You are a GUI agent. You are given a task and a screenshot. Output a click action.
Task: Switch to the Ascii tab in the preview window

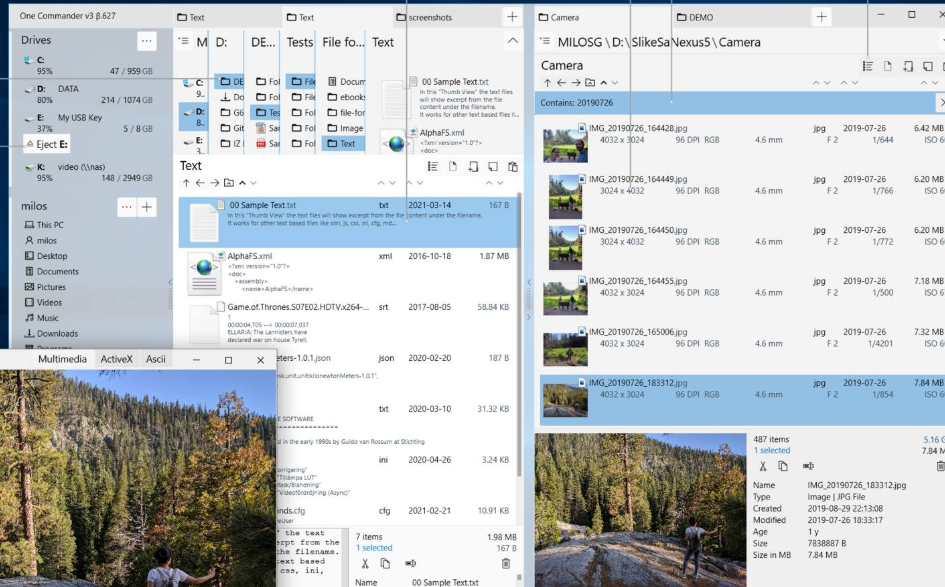pos(155,359)
